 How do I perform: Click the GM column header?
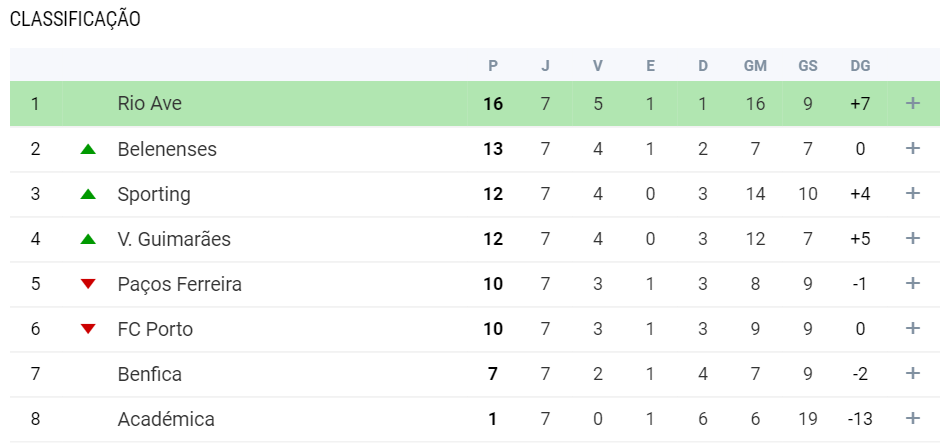tap(755, 66)
